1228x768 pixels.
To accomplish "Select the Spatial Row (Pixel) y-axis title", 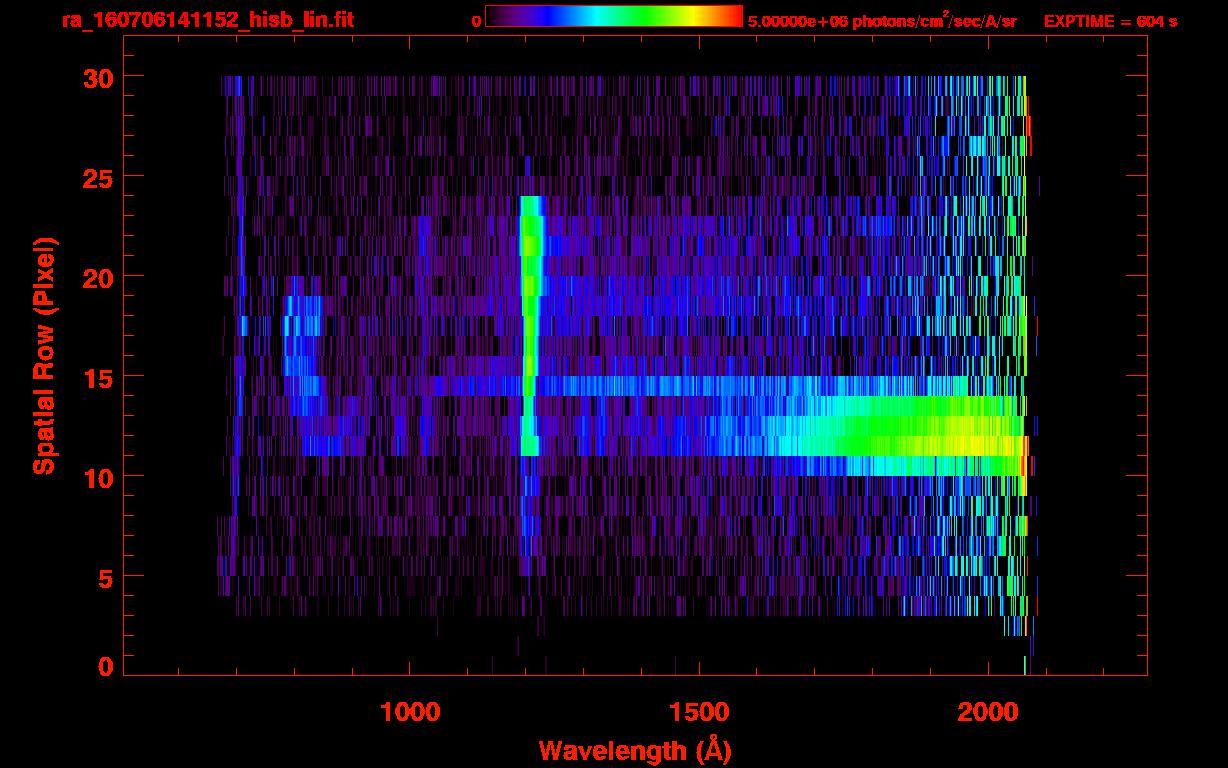I will [44, 355].
